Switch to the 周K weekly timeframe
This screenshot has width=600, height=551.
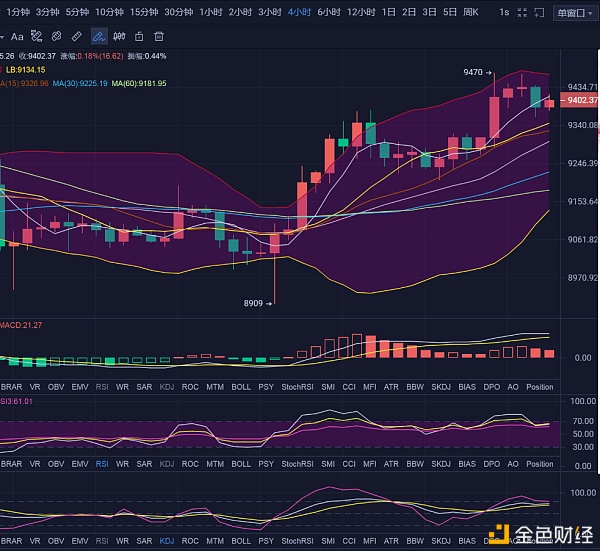(471, 12)
